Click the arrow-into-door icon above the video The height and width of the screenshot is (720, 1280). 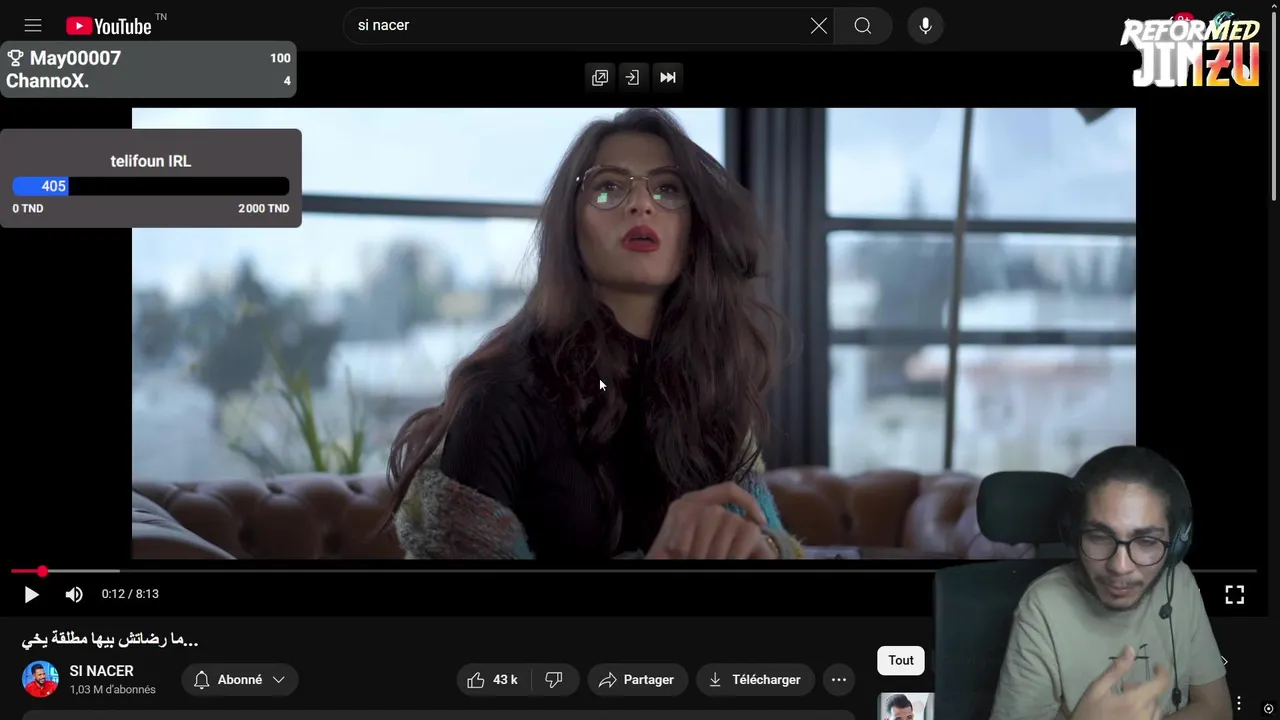click(632, 77)
